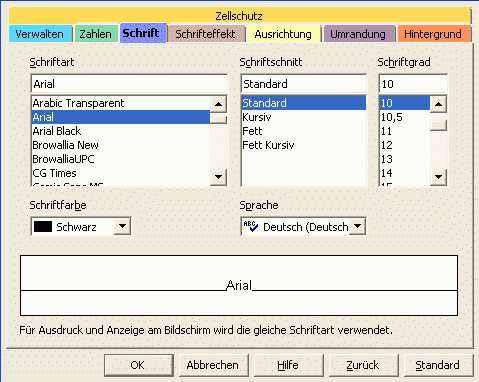Click the black color swatch in Schriftfarbe
Screen dimensions: 479x382
43,227
